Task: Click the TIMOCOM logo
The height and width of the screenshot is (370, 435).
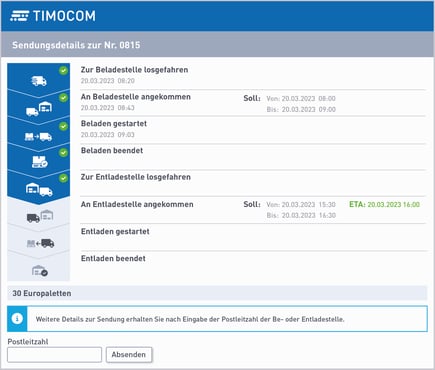Action: click(53, 16)
